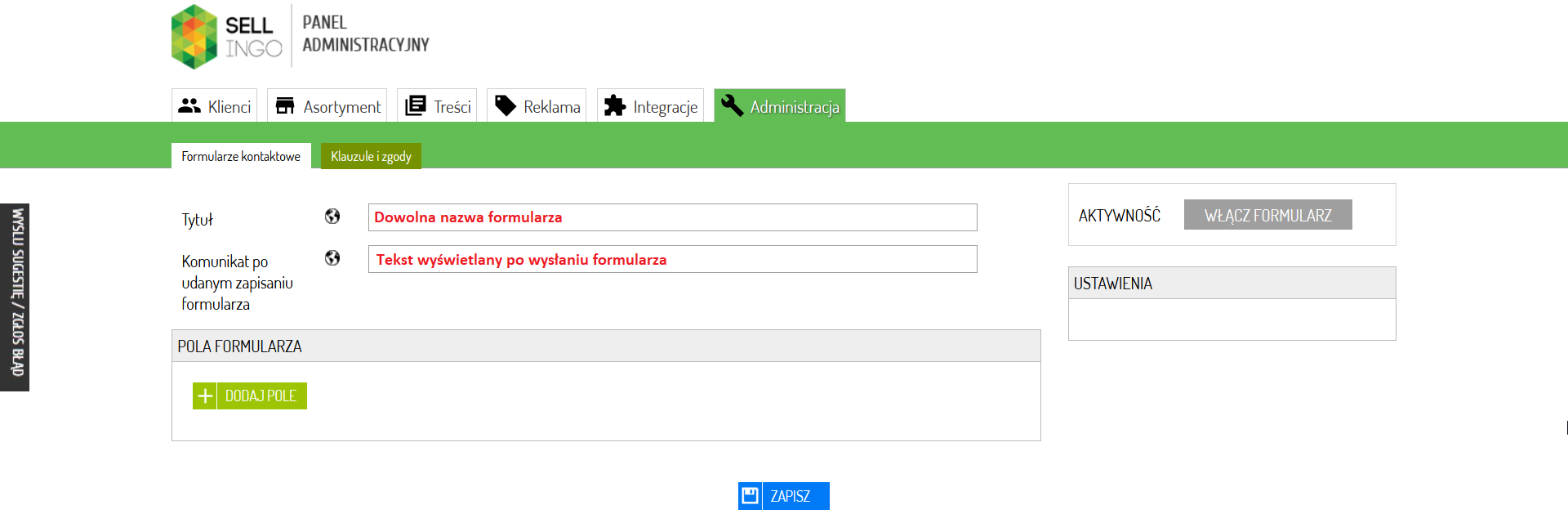Click the Sellingo hexagon logo
The width and height of the screenshot is (1568, 514).
[194, 37]
